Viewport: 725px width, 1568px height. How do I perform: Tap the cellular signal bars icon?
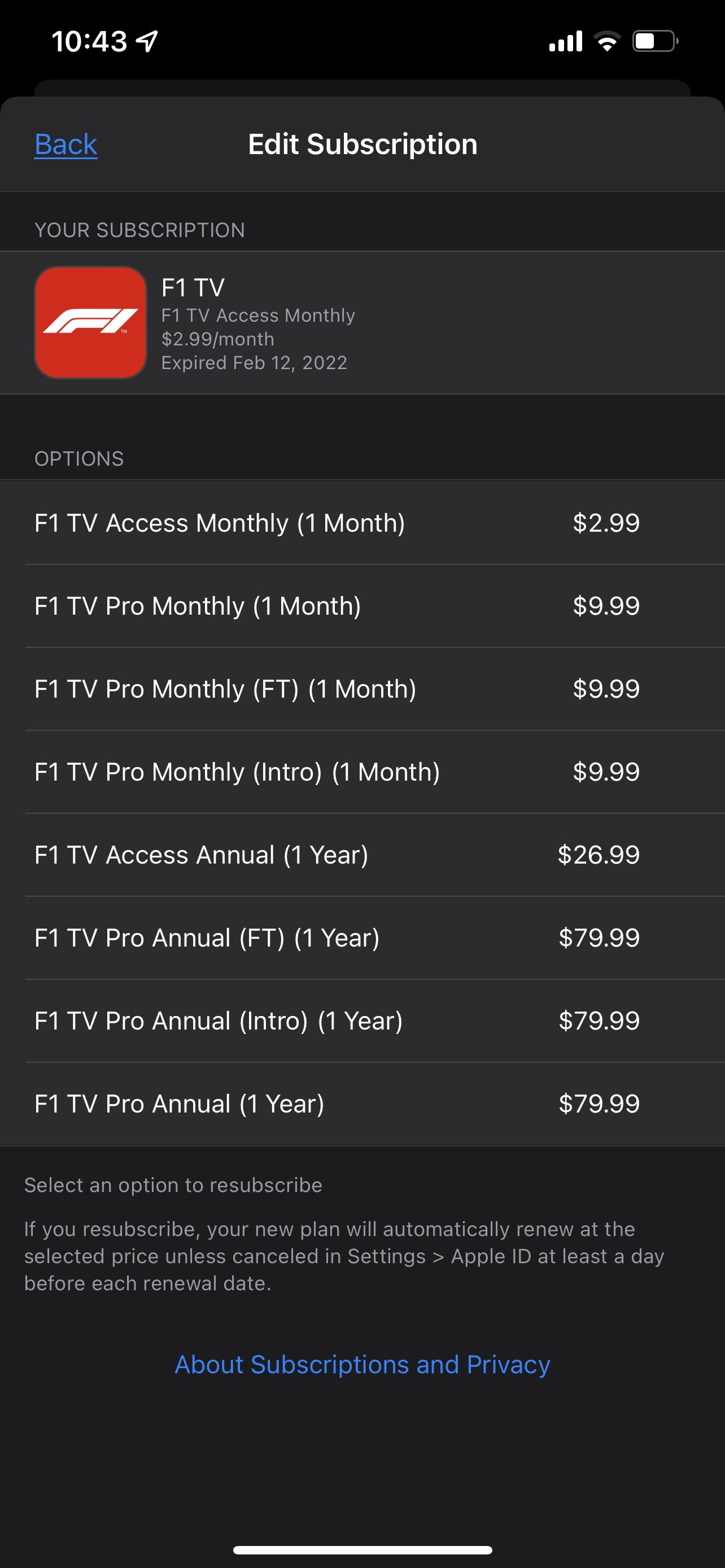pyautogui.click(x=566, y=41)
